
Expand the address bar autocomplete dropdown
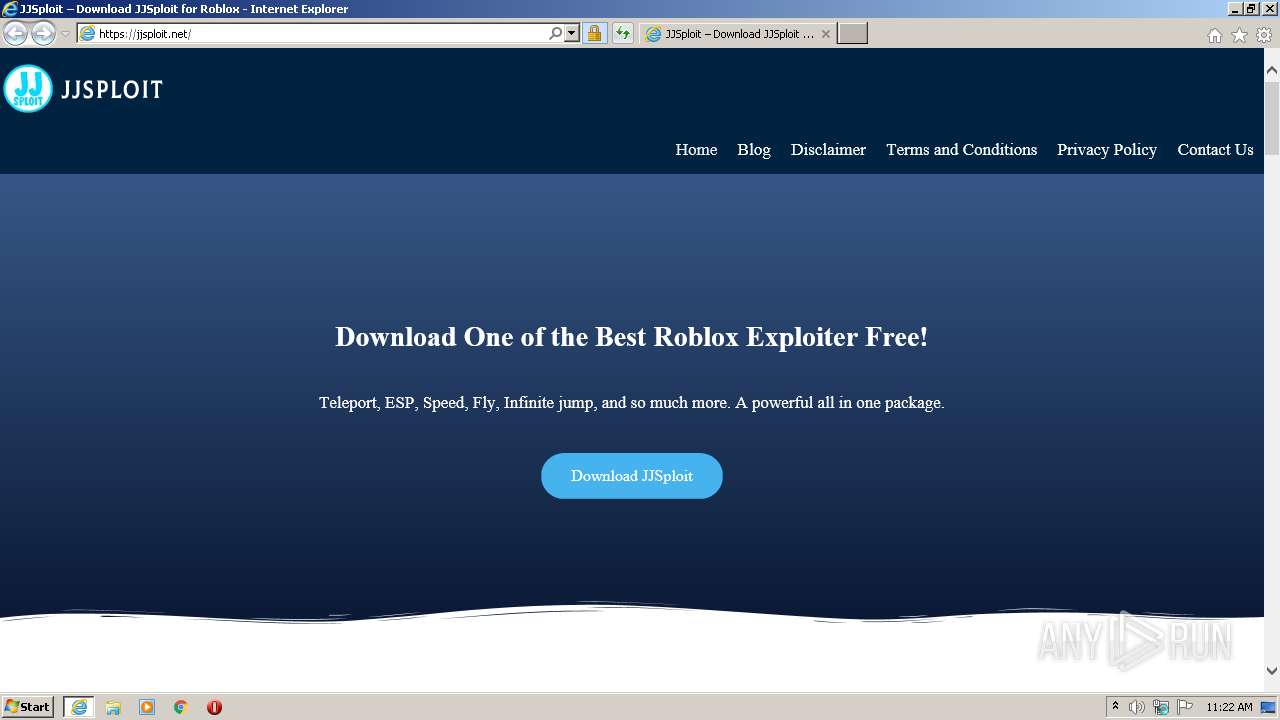572,33
